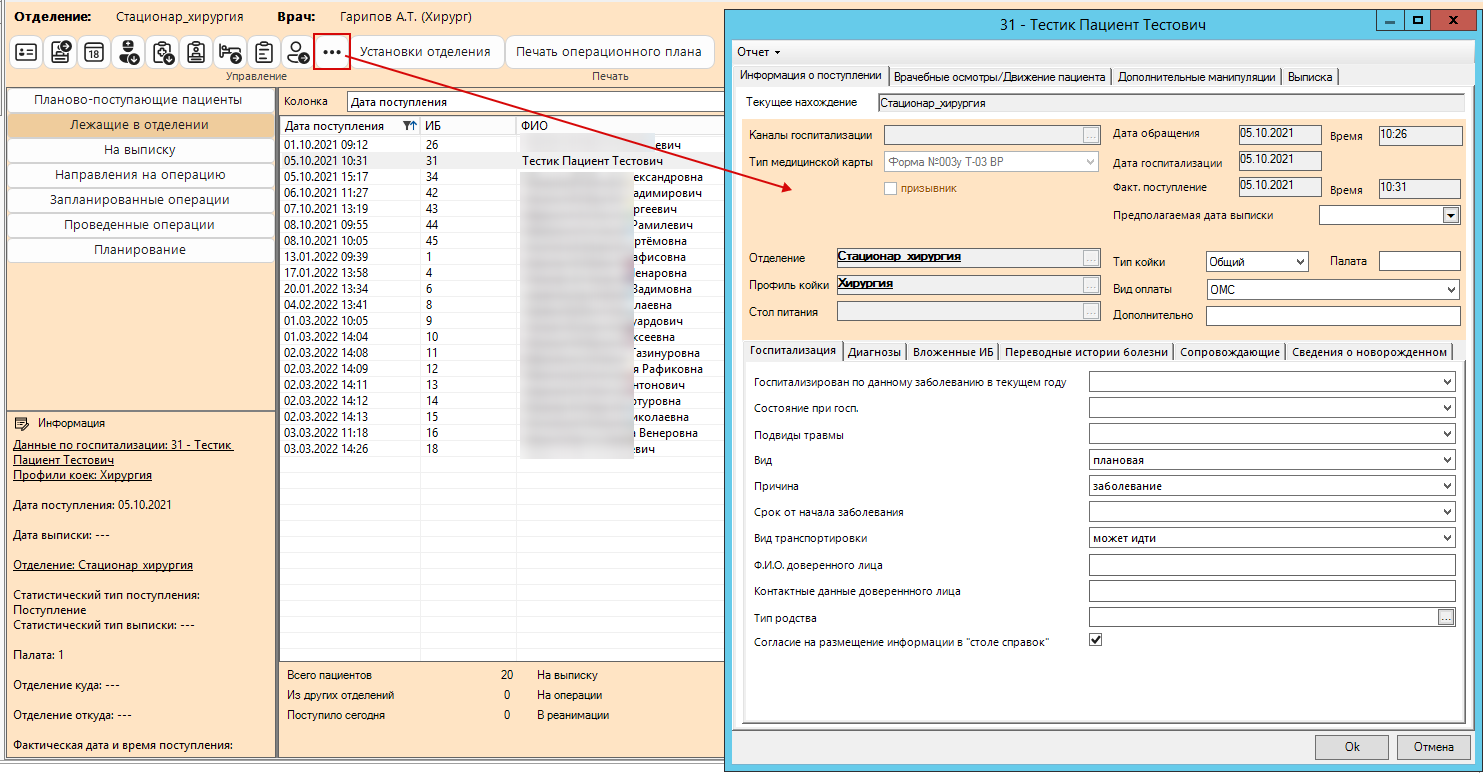The width and height of the screenshot is (1483, 773).
Task: Confirm with the Ok button
Action: point(1351,747)
